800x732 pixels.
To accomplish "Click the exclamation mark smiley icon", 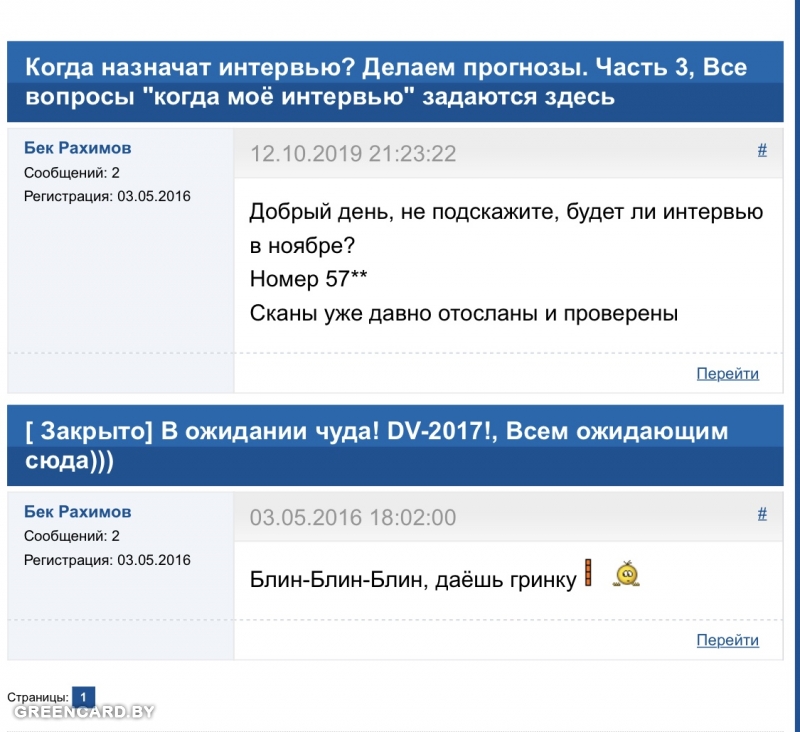I will 588,572.
